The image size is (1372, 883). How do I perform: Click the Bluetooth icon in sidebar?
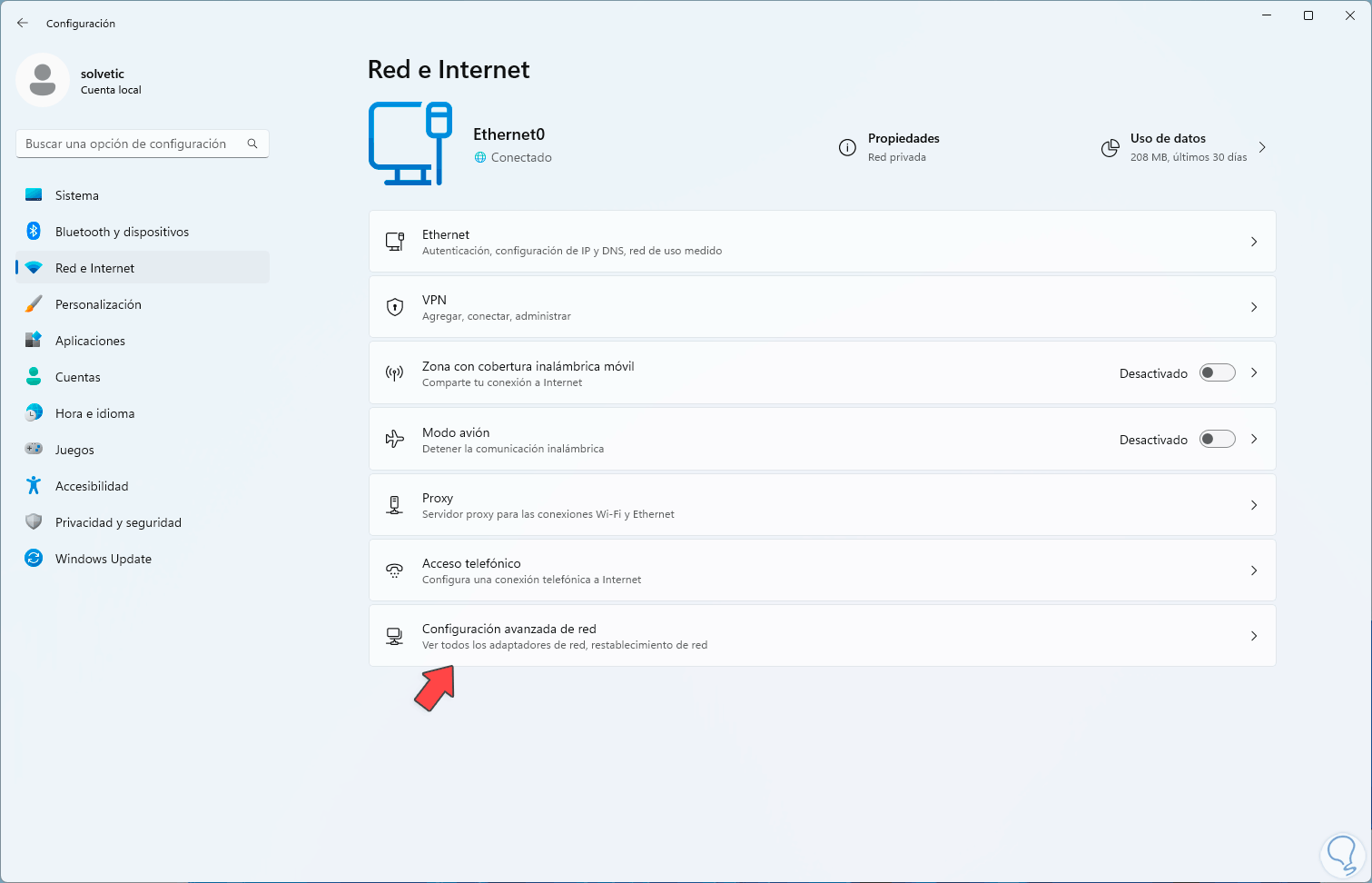(x=34, y=232)
